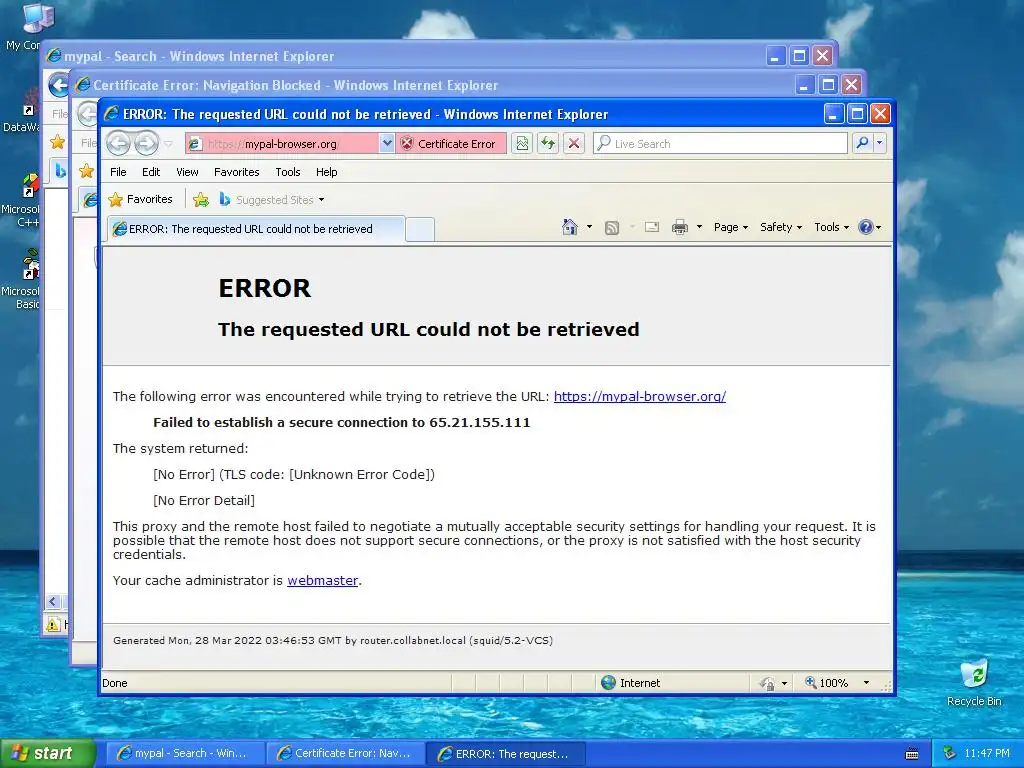The image size is (1024, 768).
Task: Open the Edit menu
Action: [151, 172]
